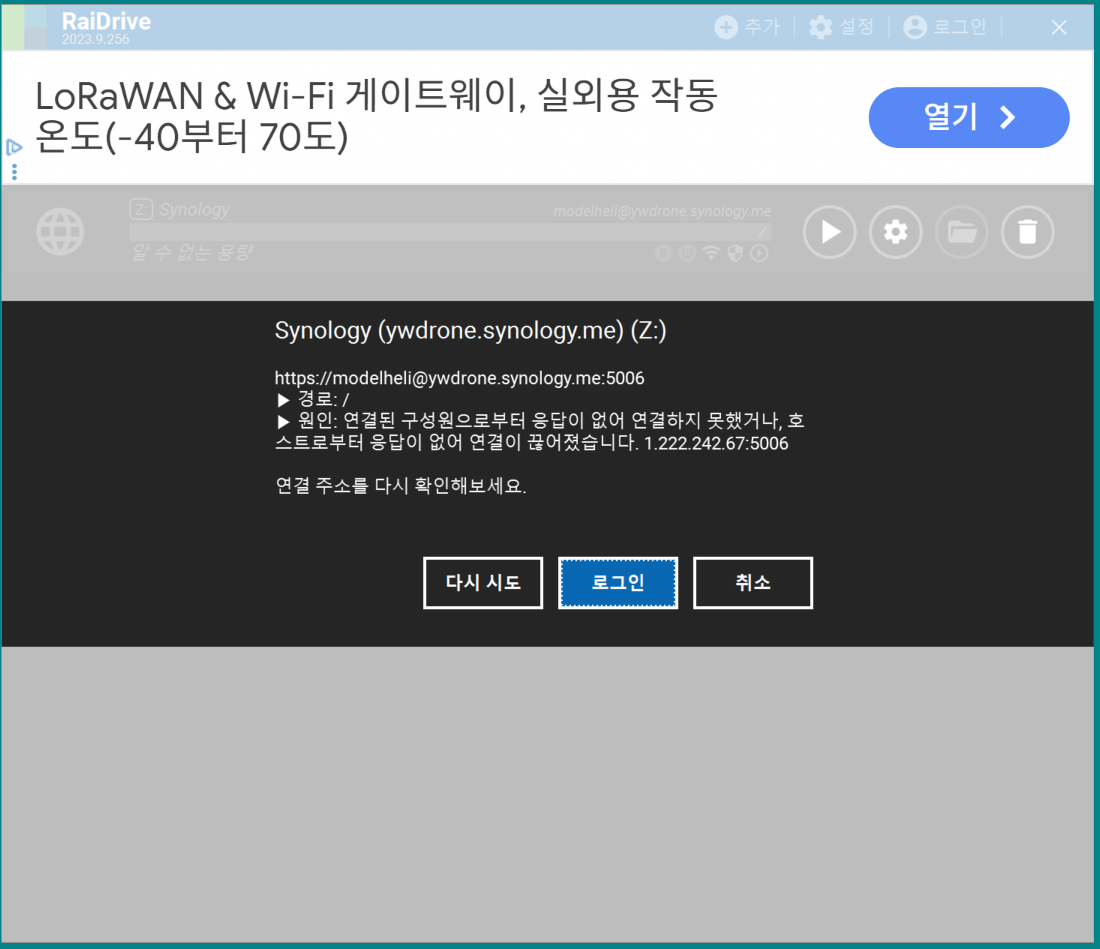This screenshot has width=1100, height=949.
Task: Click 추가 to add a new drive
Action: pos(747,27)
